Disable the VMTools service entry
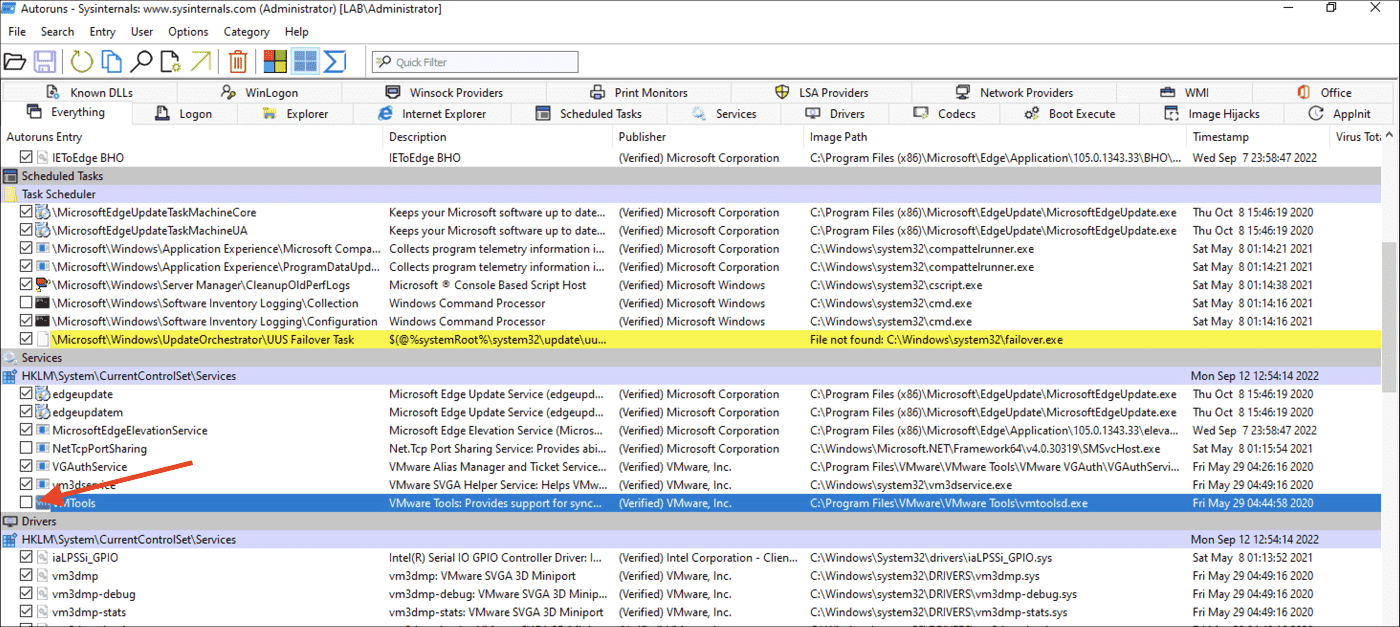This screenshot has height=627, width=1400. click(x=25, y=503)
